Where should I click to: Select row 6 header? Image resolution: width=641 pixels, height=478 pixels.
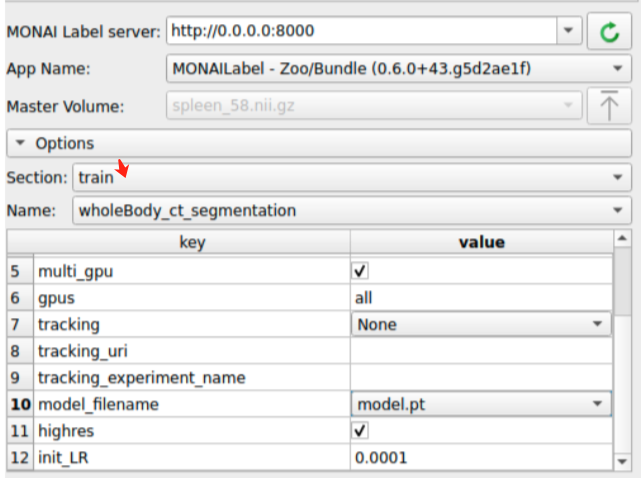click(x=20, y=298)
